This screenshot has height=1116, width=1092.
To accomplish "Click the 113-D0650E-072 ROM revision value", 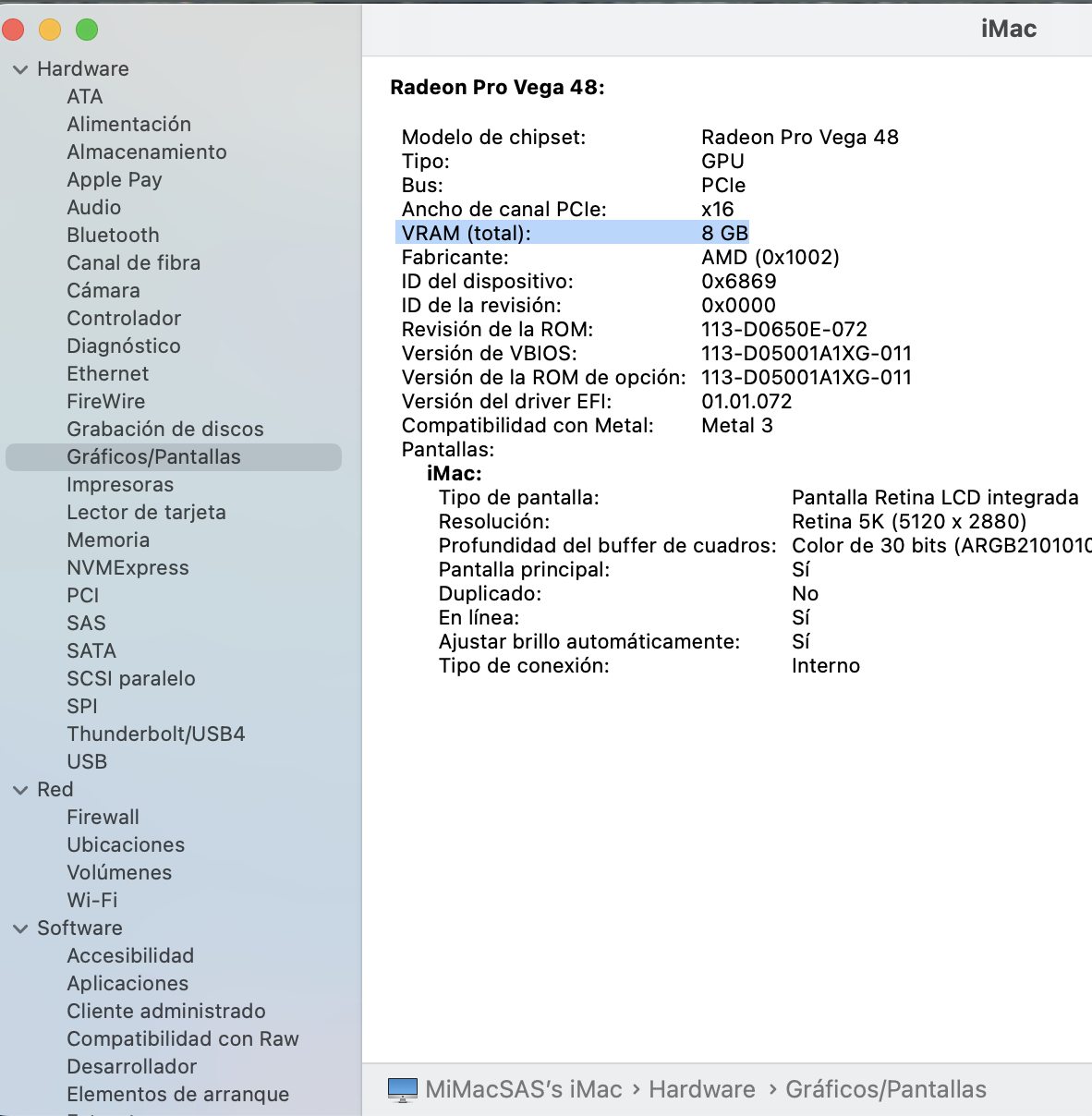I will [784, 329].
